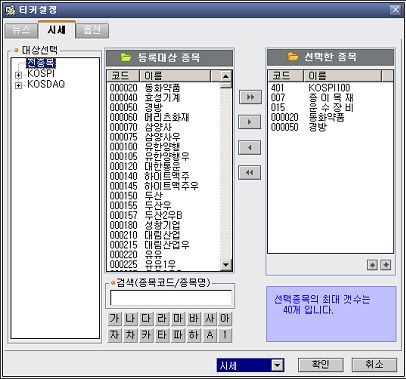Select KOSPI in the target tree
Image resolution: width=406 pixels, height=379 pixels.
tap(41, 73)
